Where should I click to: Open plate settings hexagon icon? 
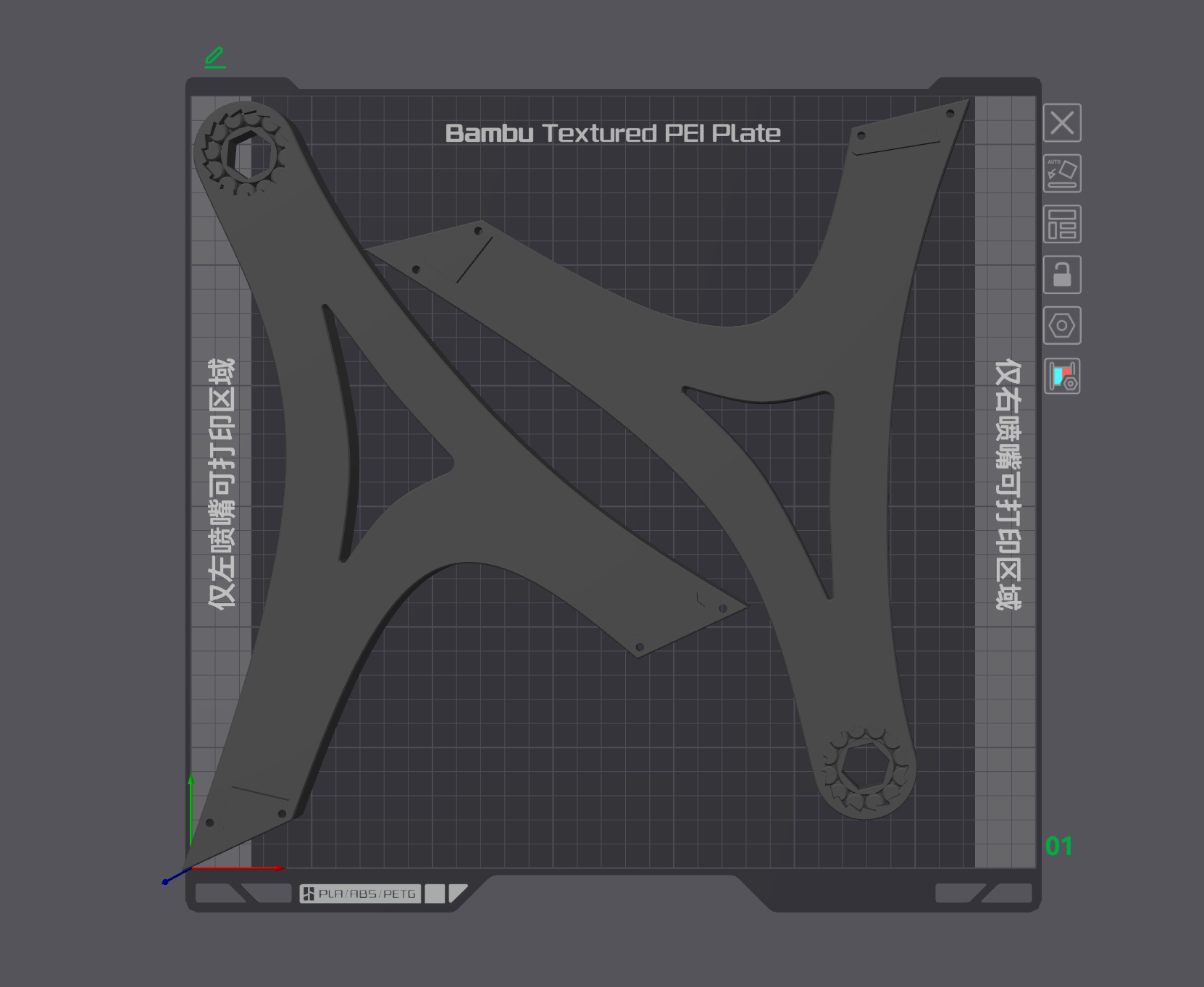pos(1062,325)
